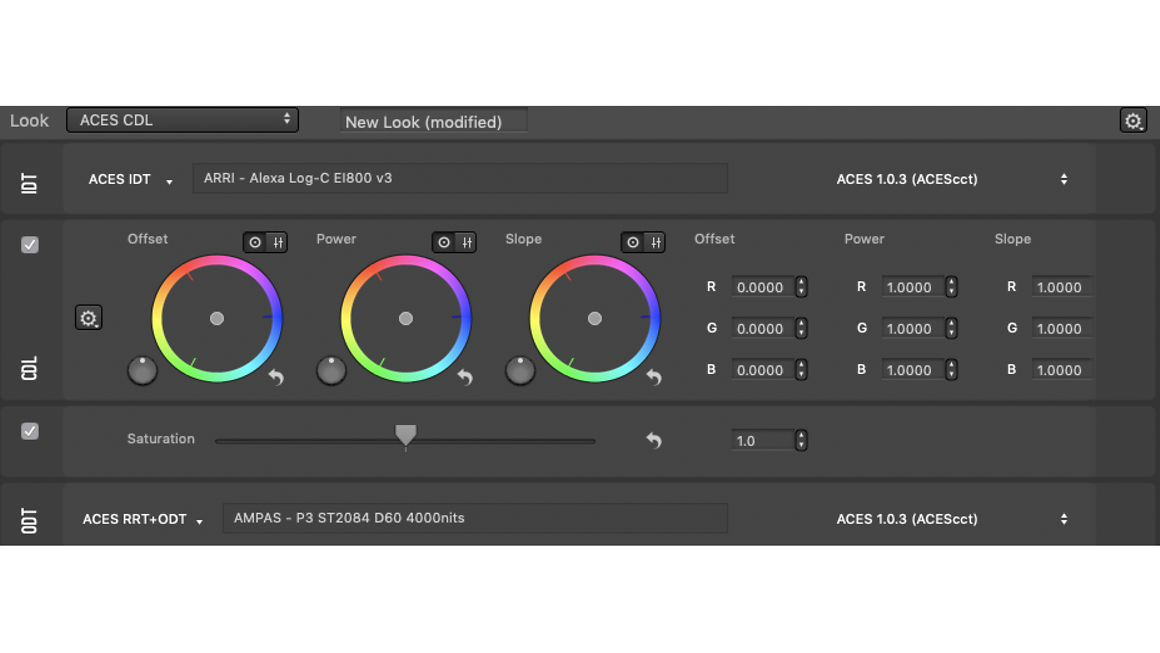Click the Offset R value field
This screenshot has height=653, width=1160.
pyautogui.click(x=763, y=287)
